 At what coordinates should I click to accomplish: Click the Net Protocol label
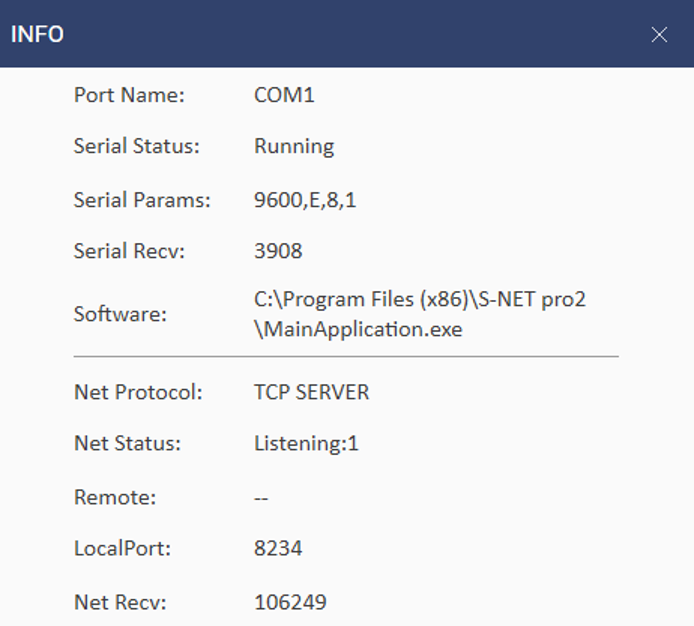point(138,393)
